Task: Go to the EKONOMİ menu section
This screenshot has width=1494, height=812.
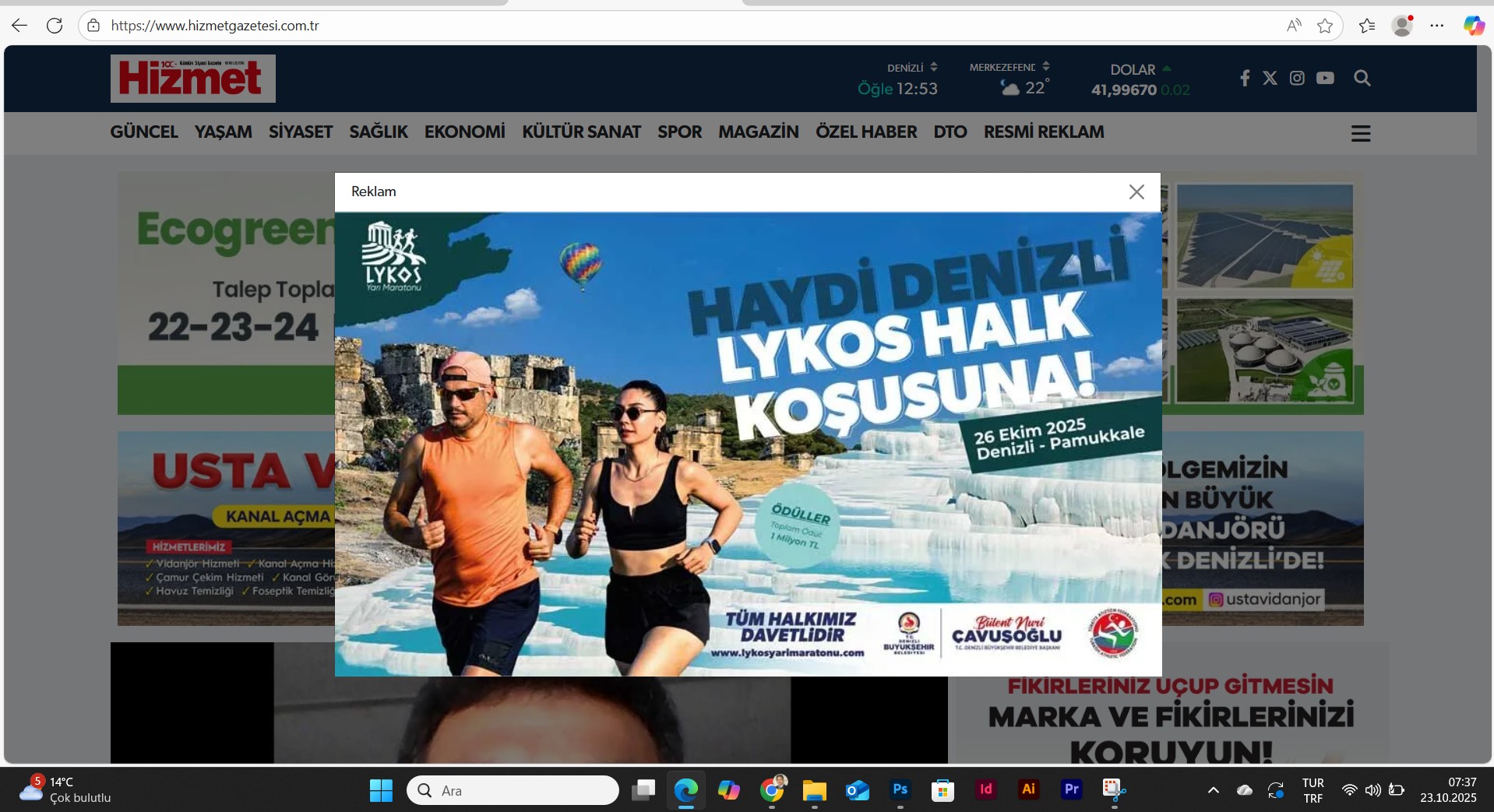Action: tap(464, 132)
